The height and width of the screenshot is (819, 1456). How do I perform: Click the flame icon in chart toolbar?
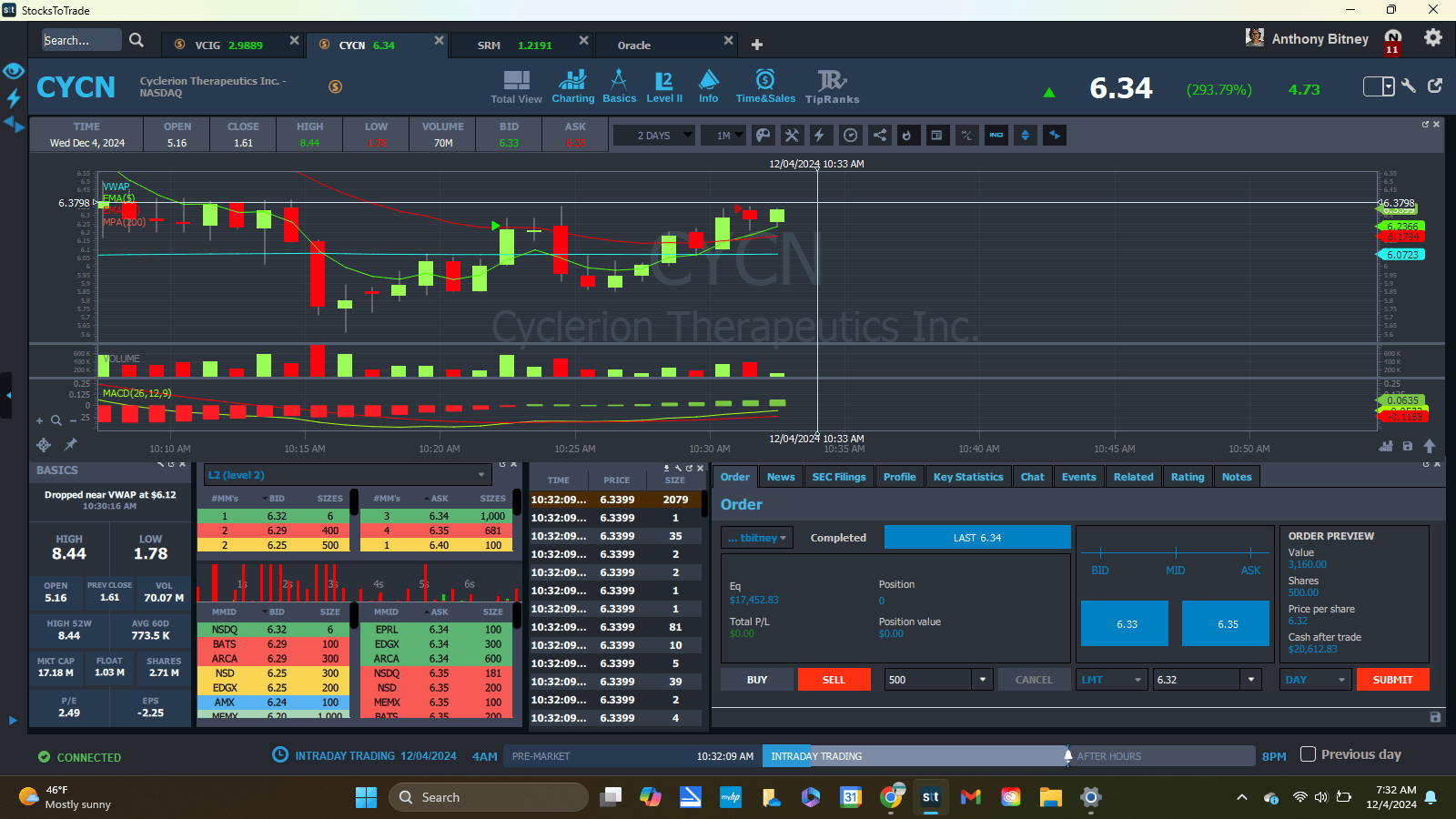click(x=907, y=136)
